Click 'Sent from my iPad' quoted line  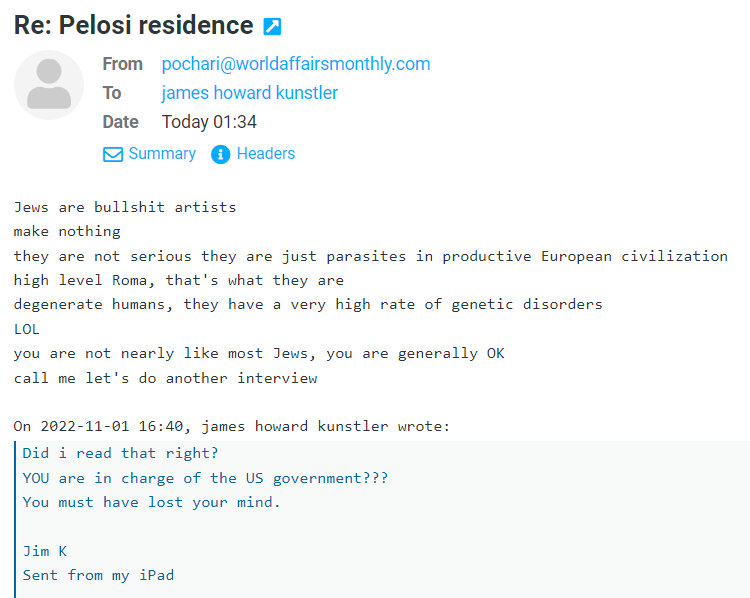pos(99,575)
